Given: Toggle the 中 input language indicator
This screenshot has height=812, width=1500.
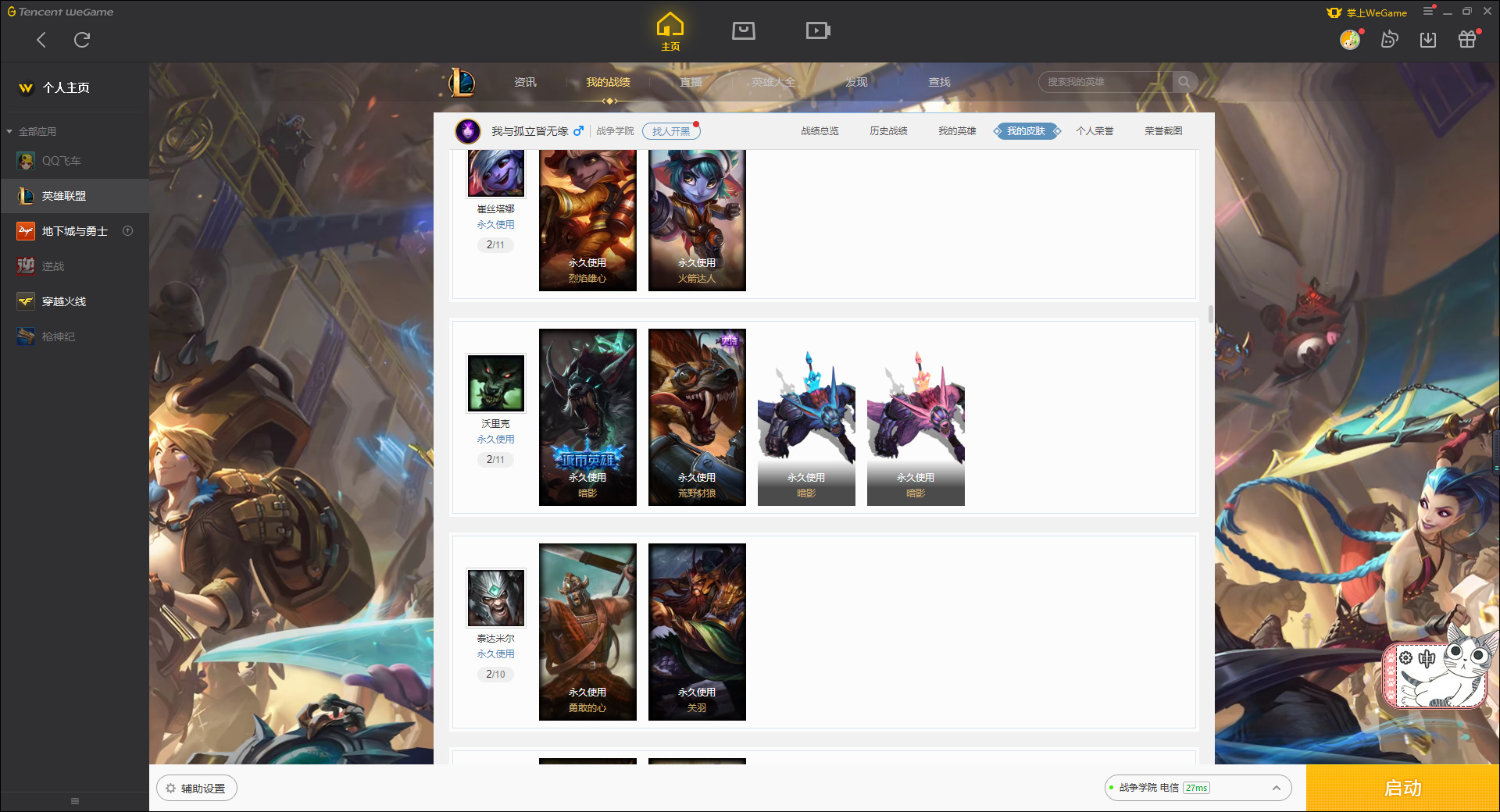Looking at the screenshot, I should point(1427,658).
